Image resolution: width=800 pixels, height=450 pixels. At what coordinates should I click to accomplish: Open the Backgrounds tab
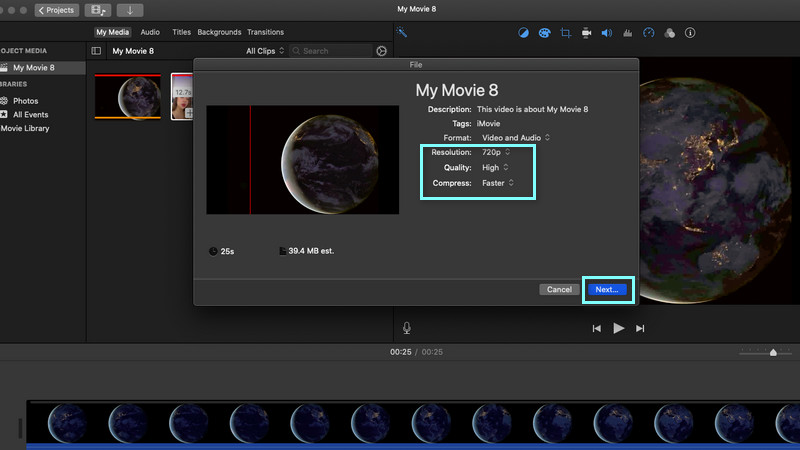tap(219, 32)
